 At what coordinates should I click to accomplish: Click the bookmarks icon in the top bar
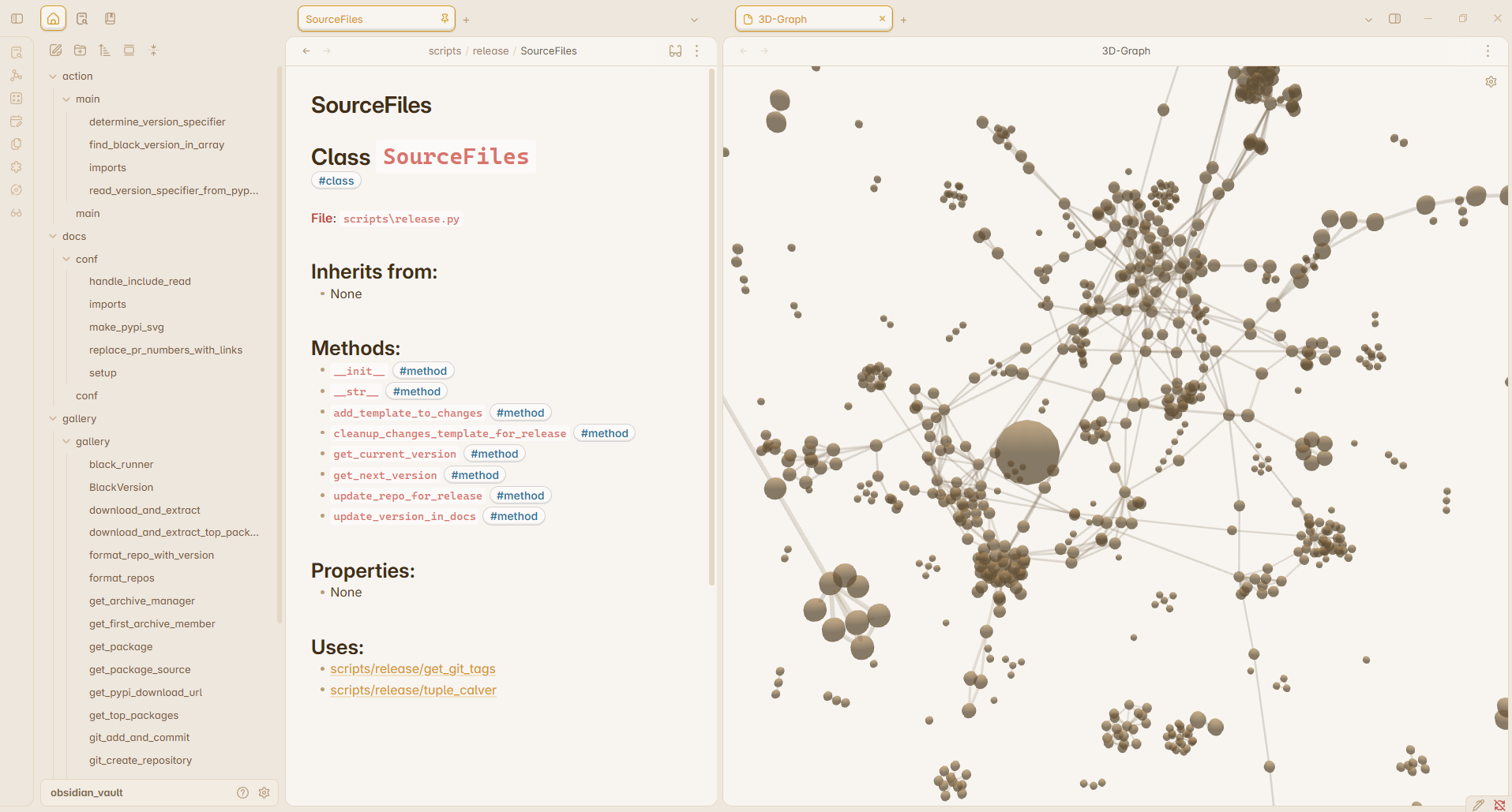tap(110, 18)
